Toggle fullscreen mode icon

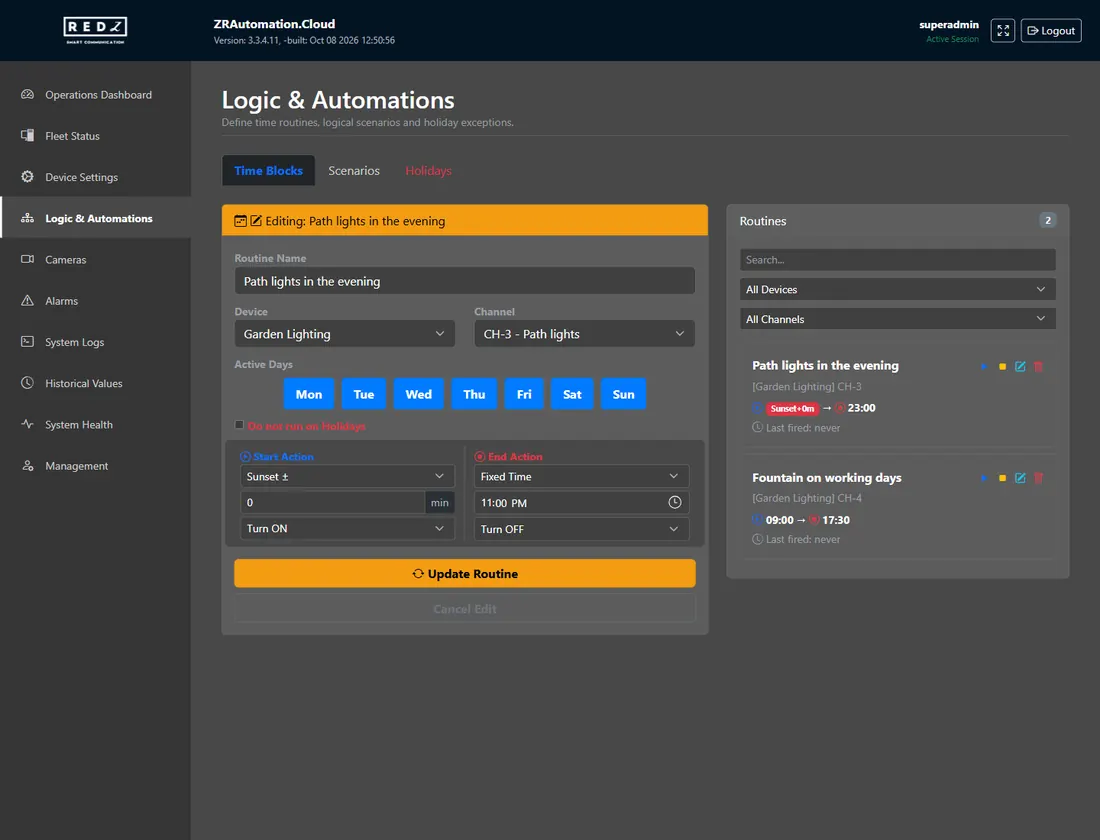(1002, 30)
